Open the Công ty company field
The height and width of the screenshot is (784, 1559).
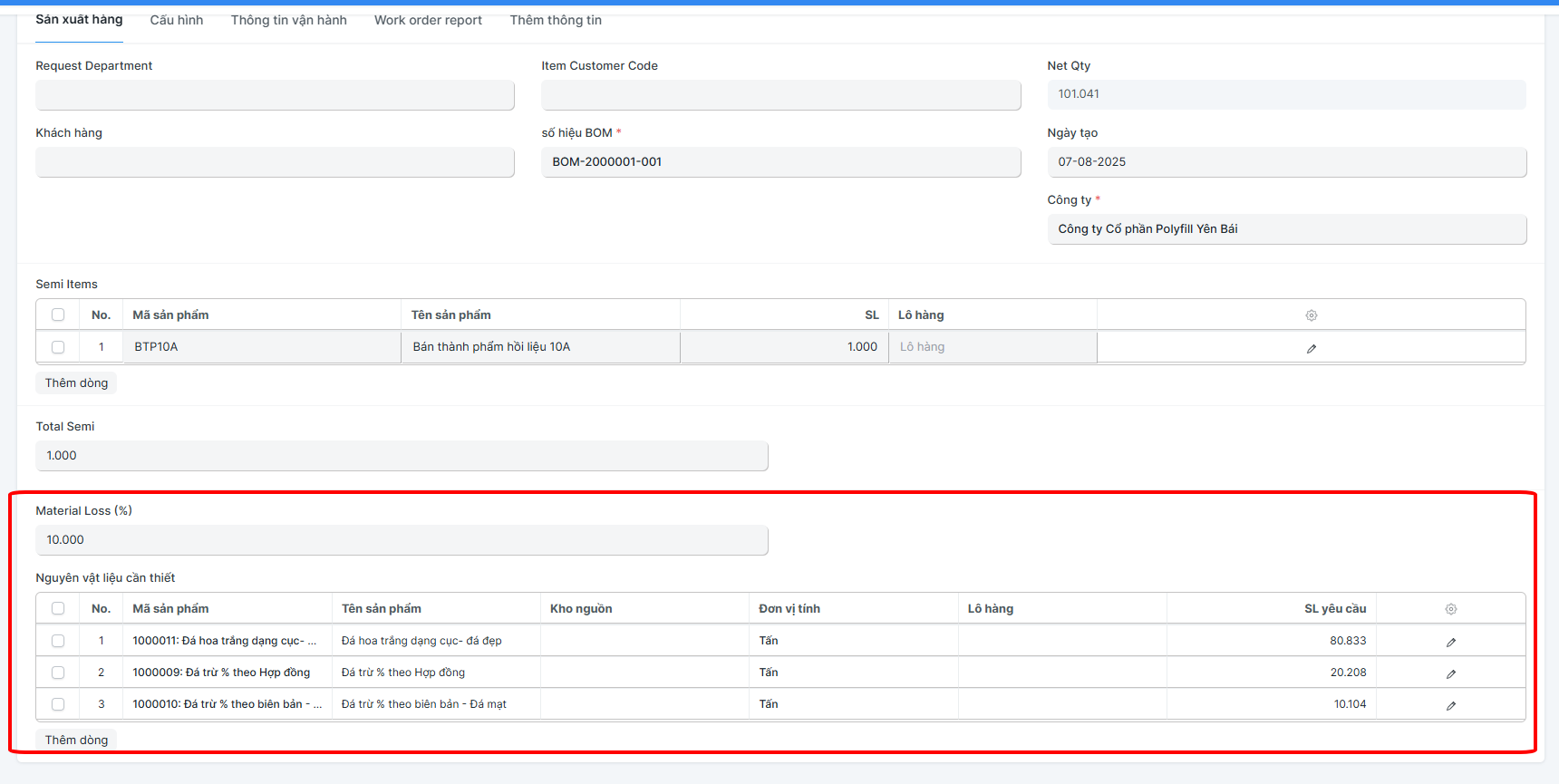pos(1286,228)
